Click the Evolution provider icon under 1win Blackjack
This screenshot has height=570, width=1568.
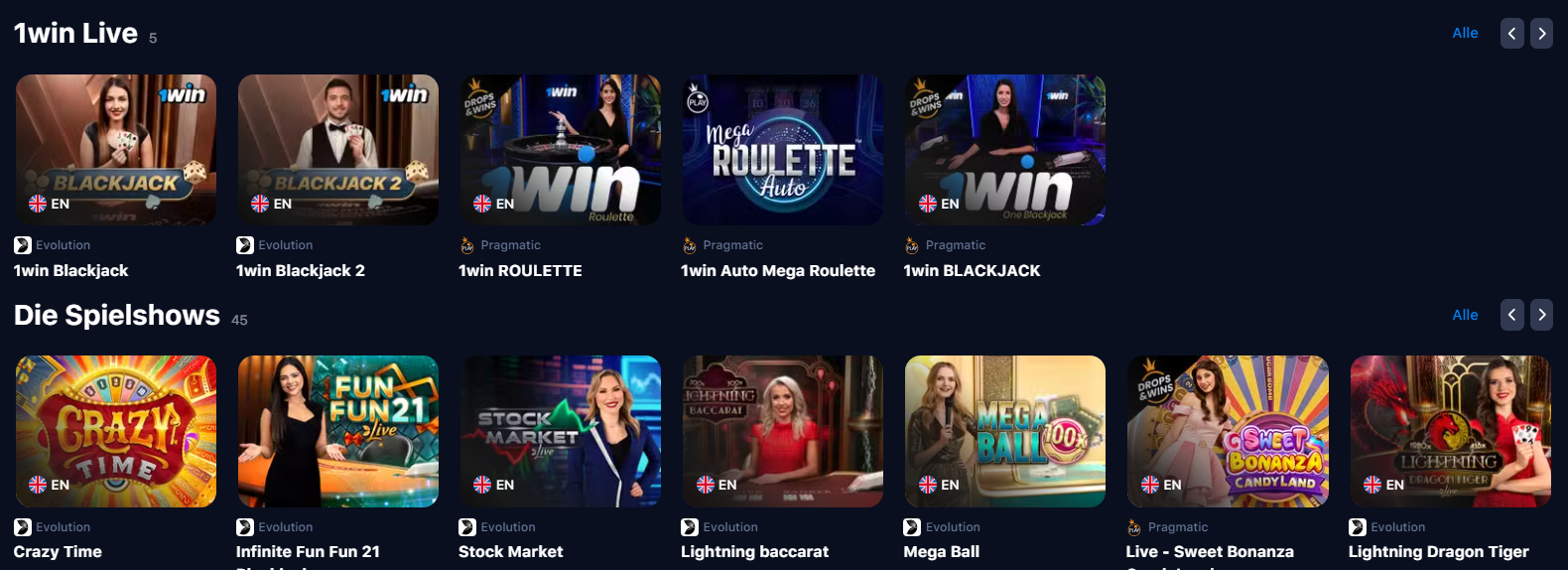pyautogui.click(x=23, y=245)
